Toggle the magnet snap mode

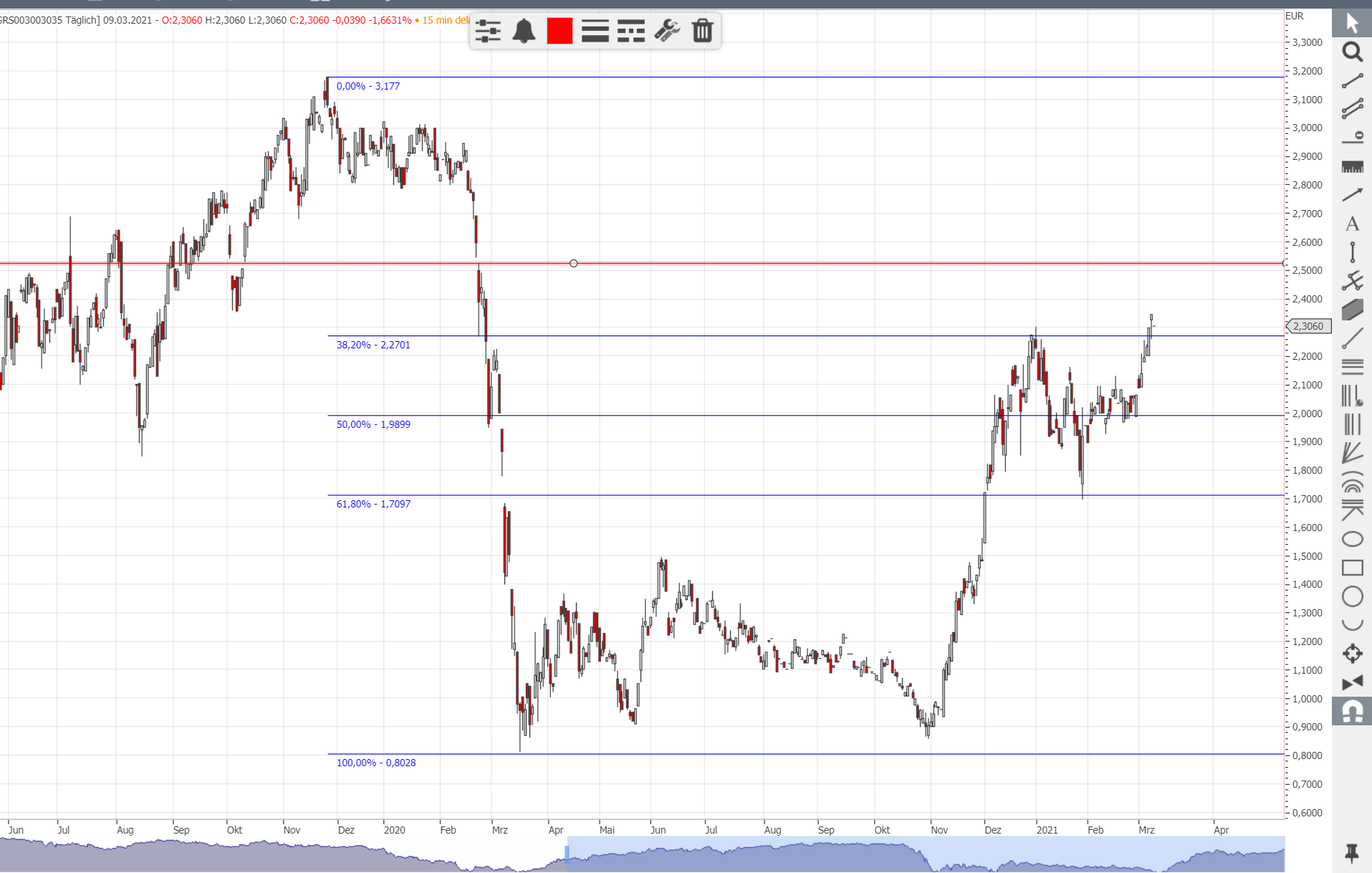tap(1352, 712)
